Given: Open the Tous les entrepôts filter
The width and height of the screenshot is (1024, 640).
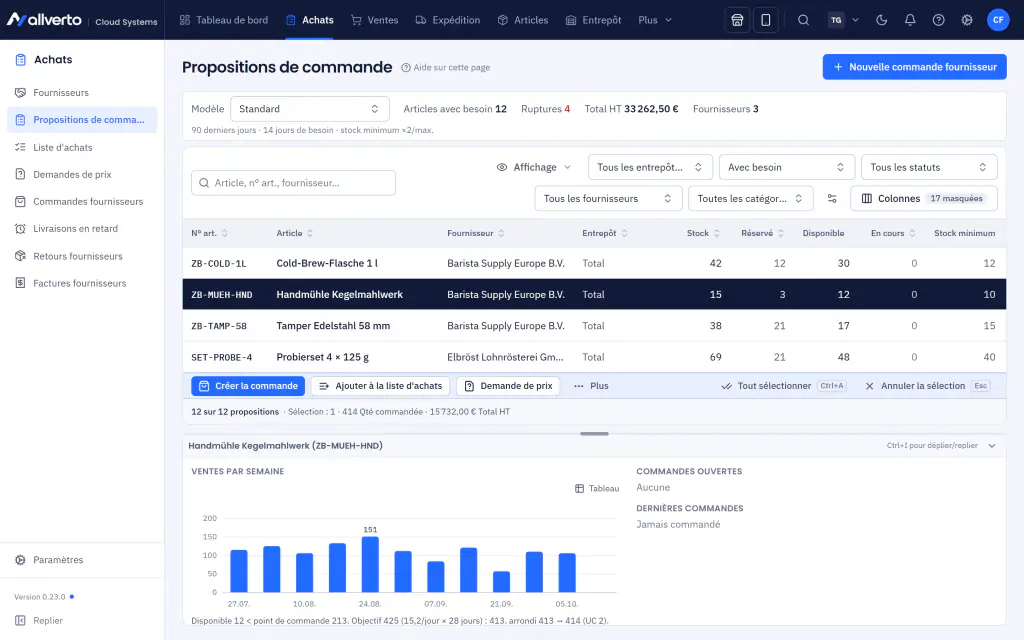Looking at the screenshot, I should coord(650,167).
